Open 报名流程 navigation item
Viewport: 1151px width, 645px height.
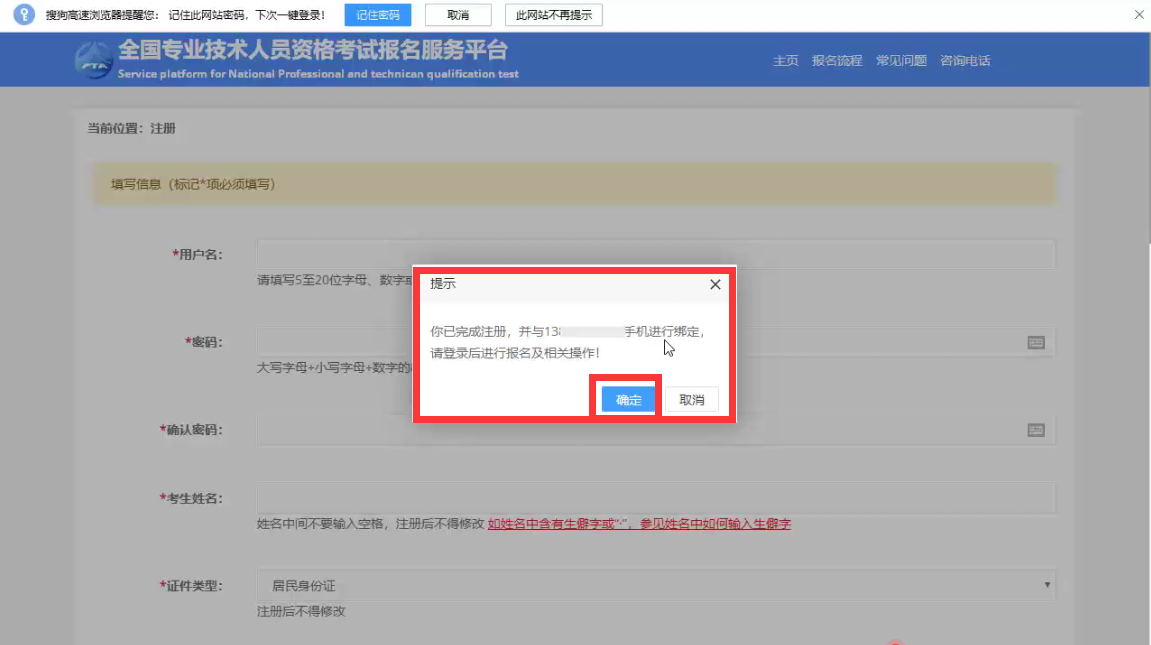coord(836,61)
